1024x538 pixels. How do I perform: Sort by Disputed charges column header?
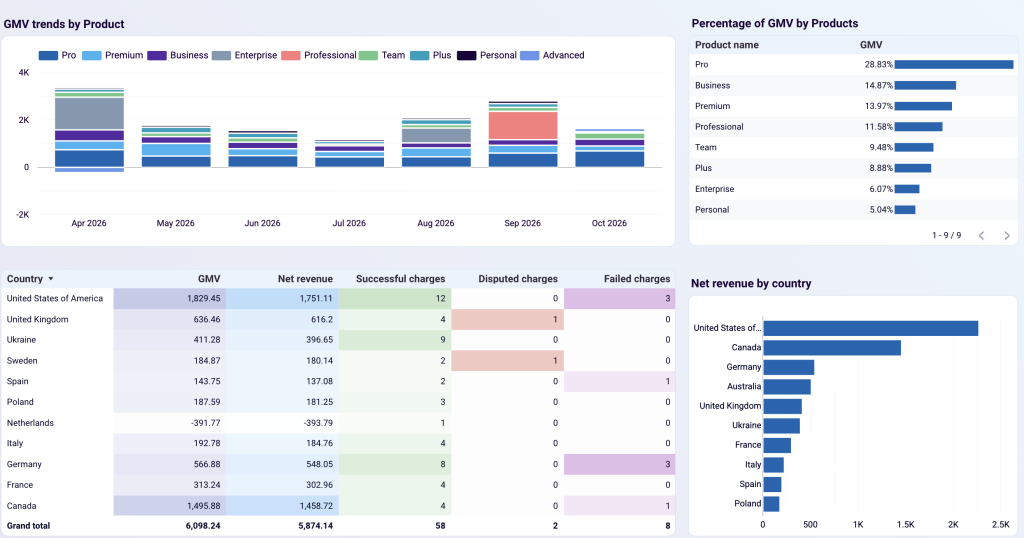[x=518, y=279]
